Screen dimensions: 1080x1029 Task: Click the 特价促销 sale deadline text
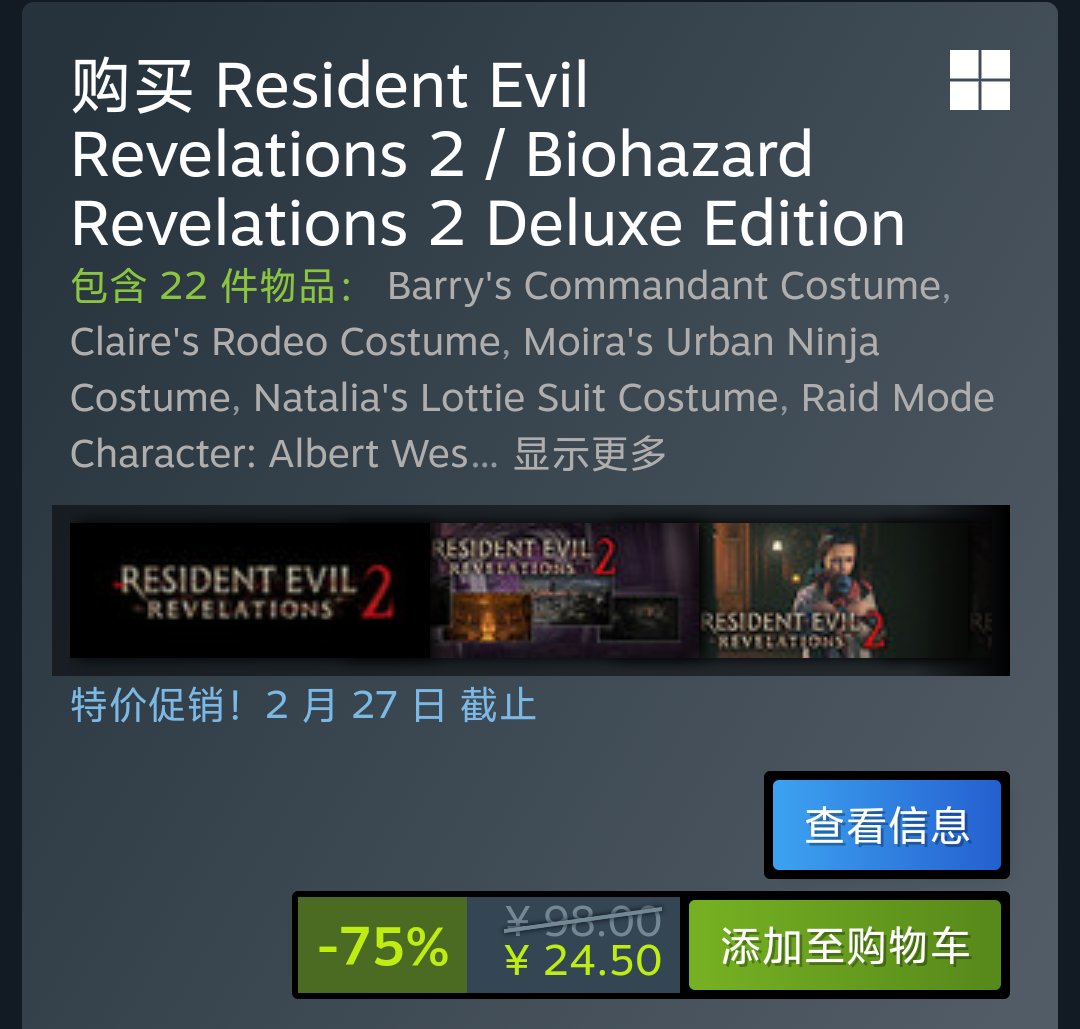click(x=303, y=705)
